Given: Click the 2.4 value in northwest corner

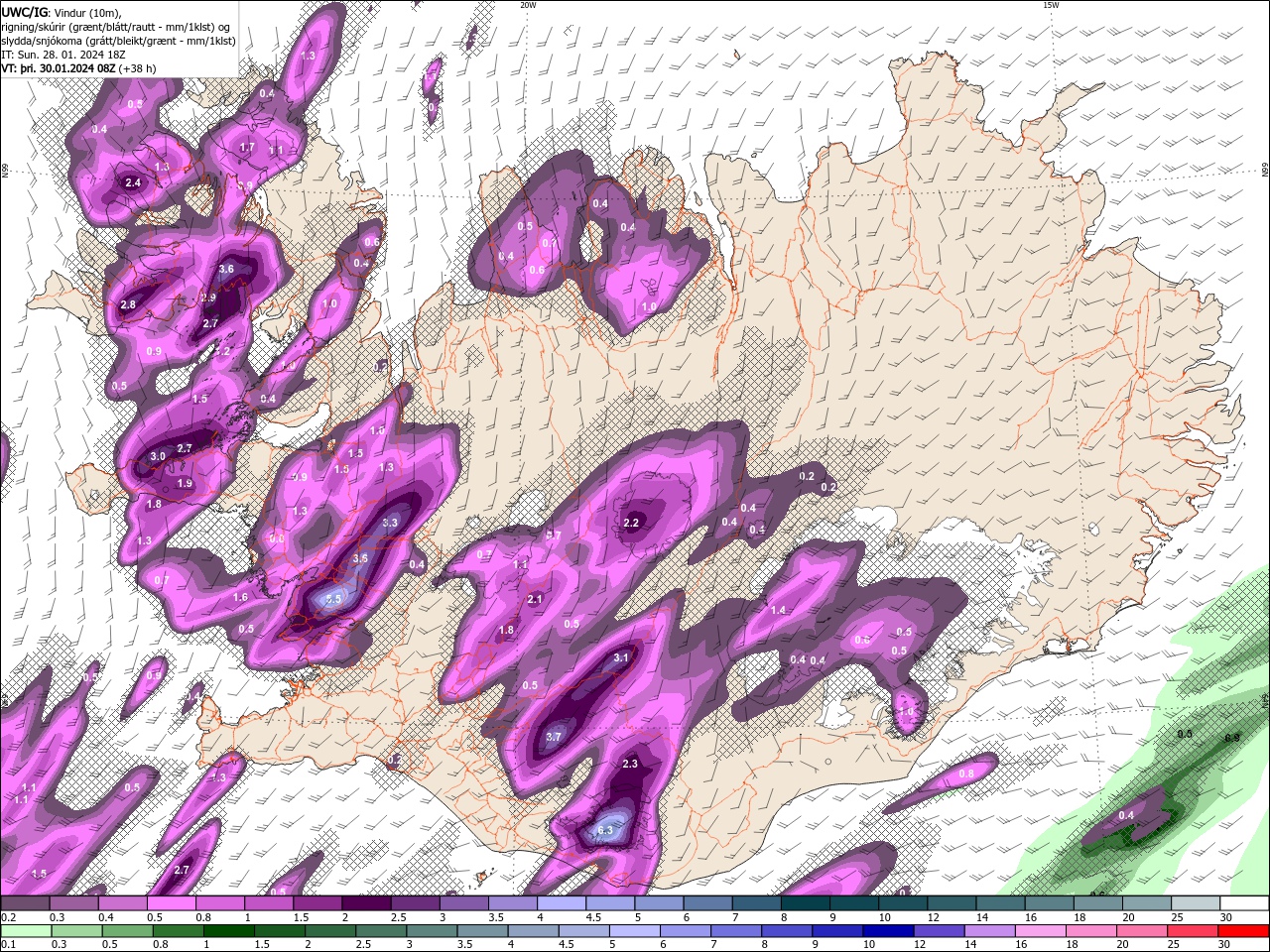Looking at the screenshot, I should coord(133,182).
